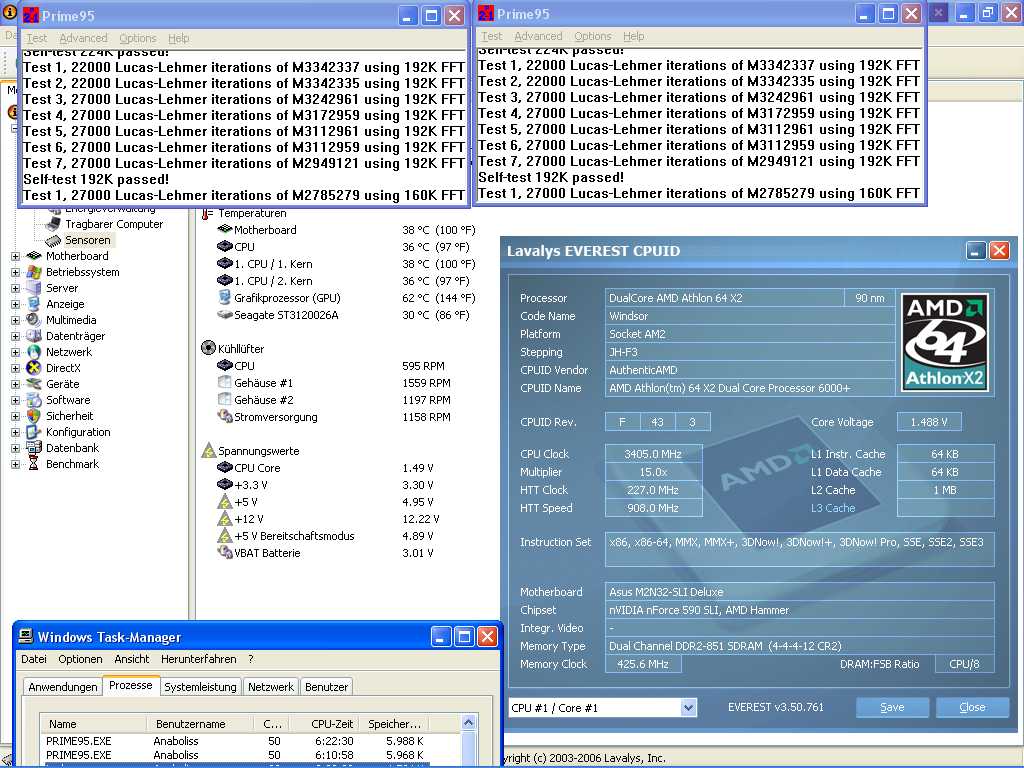
Task: Expand the Datenträger tree node
Action: pos(15,336)
